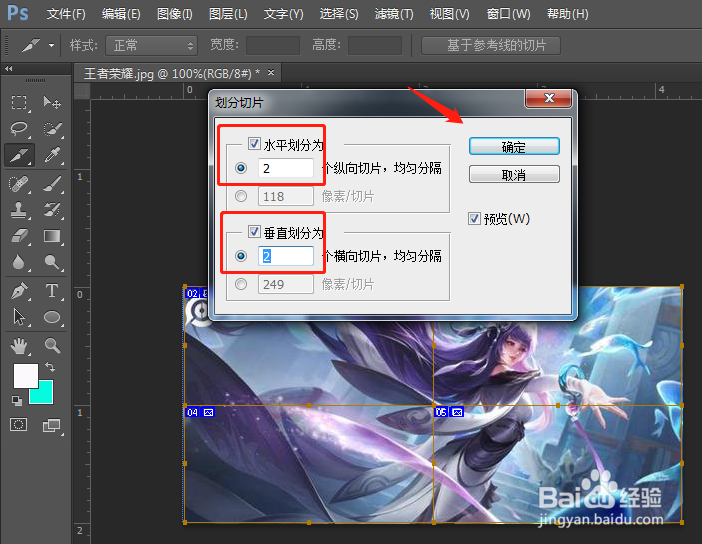Open the 窗口(W) menu
Image resolution: width=702 pixels, height=544 pixels.
click(508, 14)
